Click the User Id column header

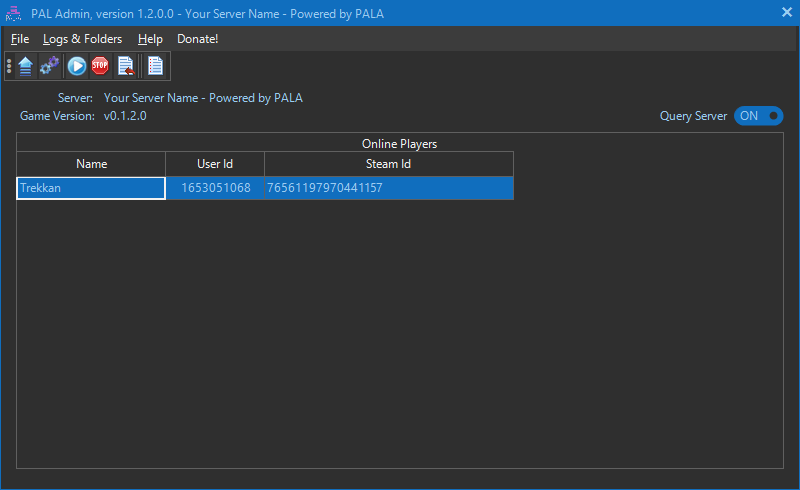point(215,164)
